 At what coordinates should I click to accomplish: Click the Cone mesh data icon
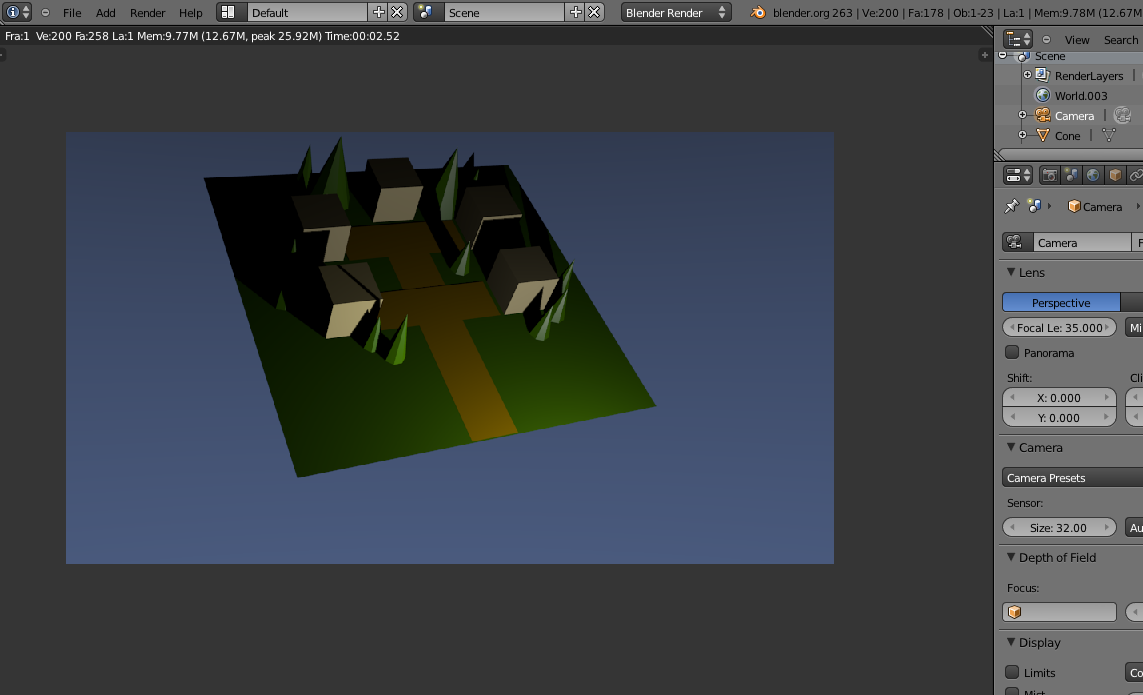coord(1109,135)
